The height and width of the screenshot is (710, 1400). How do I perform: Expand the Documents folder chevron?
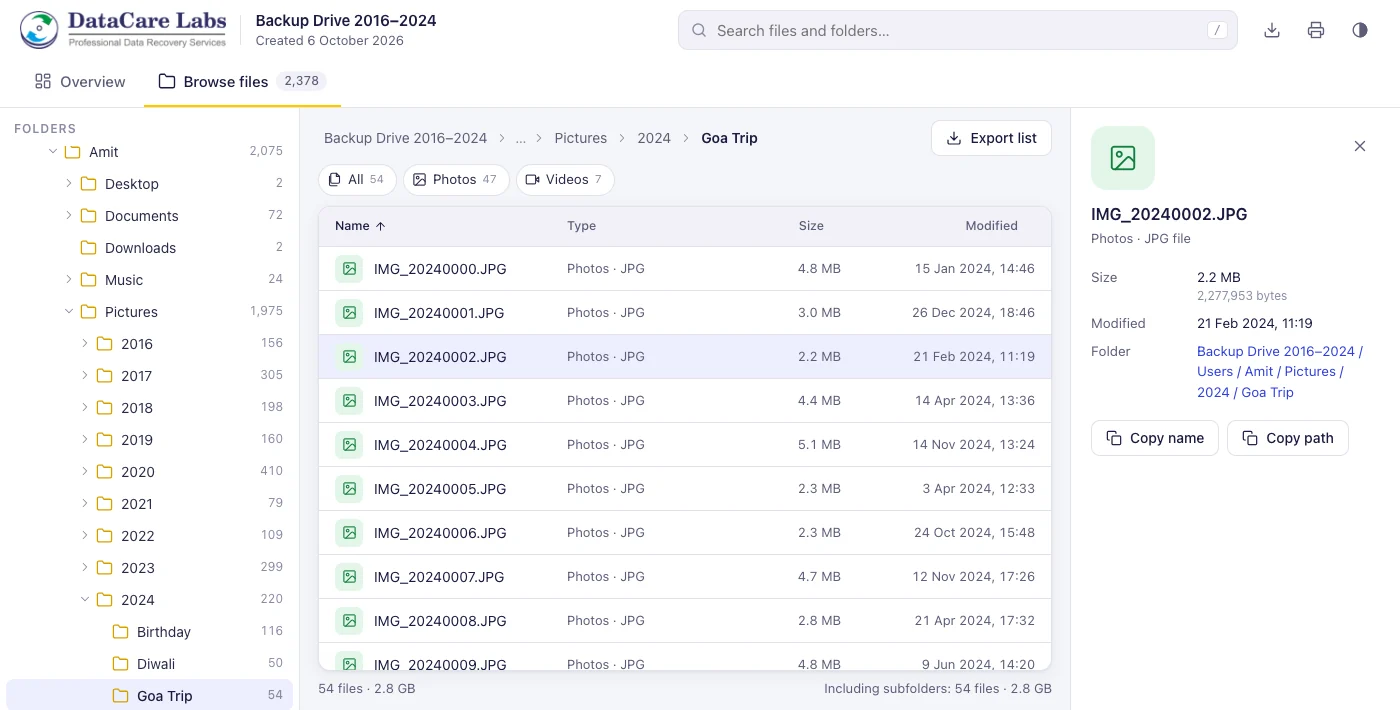click(69, 216)
